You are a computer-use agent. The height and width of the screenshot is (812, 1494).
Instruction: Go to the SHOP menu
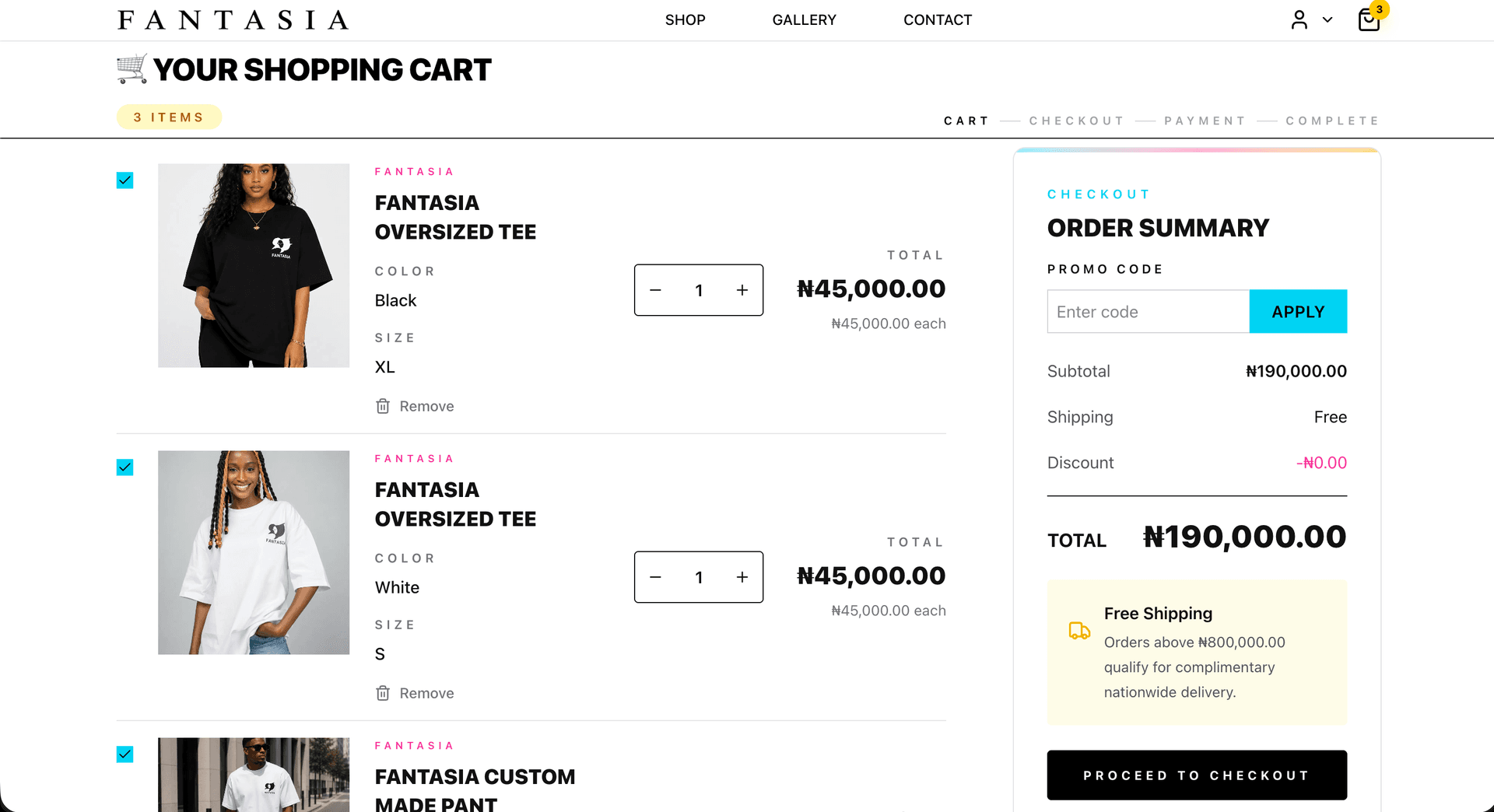tap(685, 20)
